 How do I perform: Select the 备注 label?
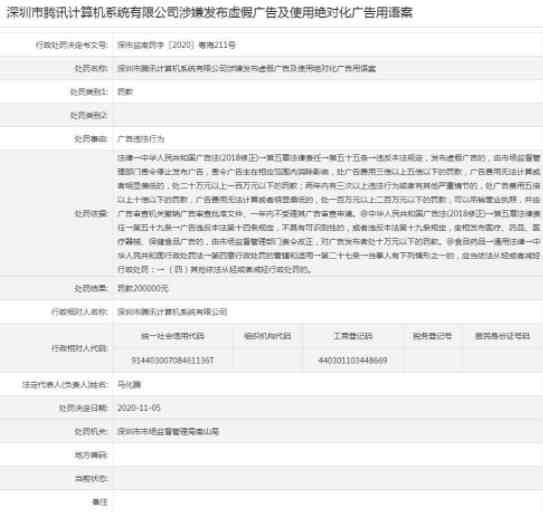click(x=100, y=502)
